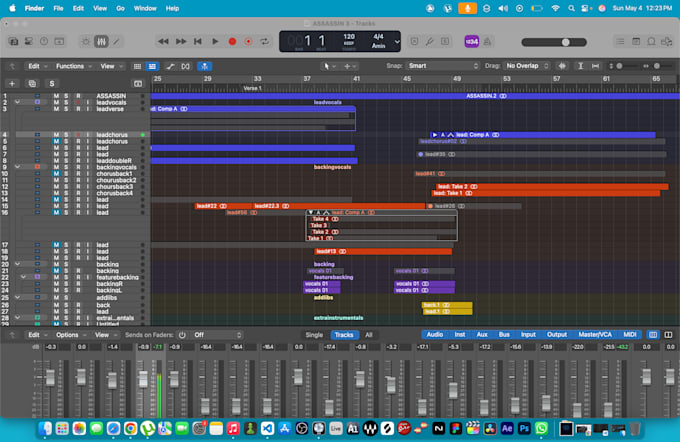This screenshot has width=680, height=442.
Task: Open the Snap Smart dropdown
Action: click(443, 66)
